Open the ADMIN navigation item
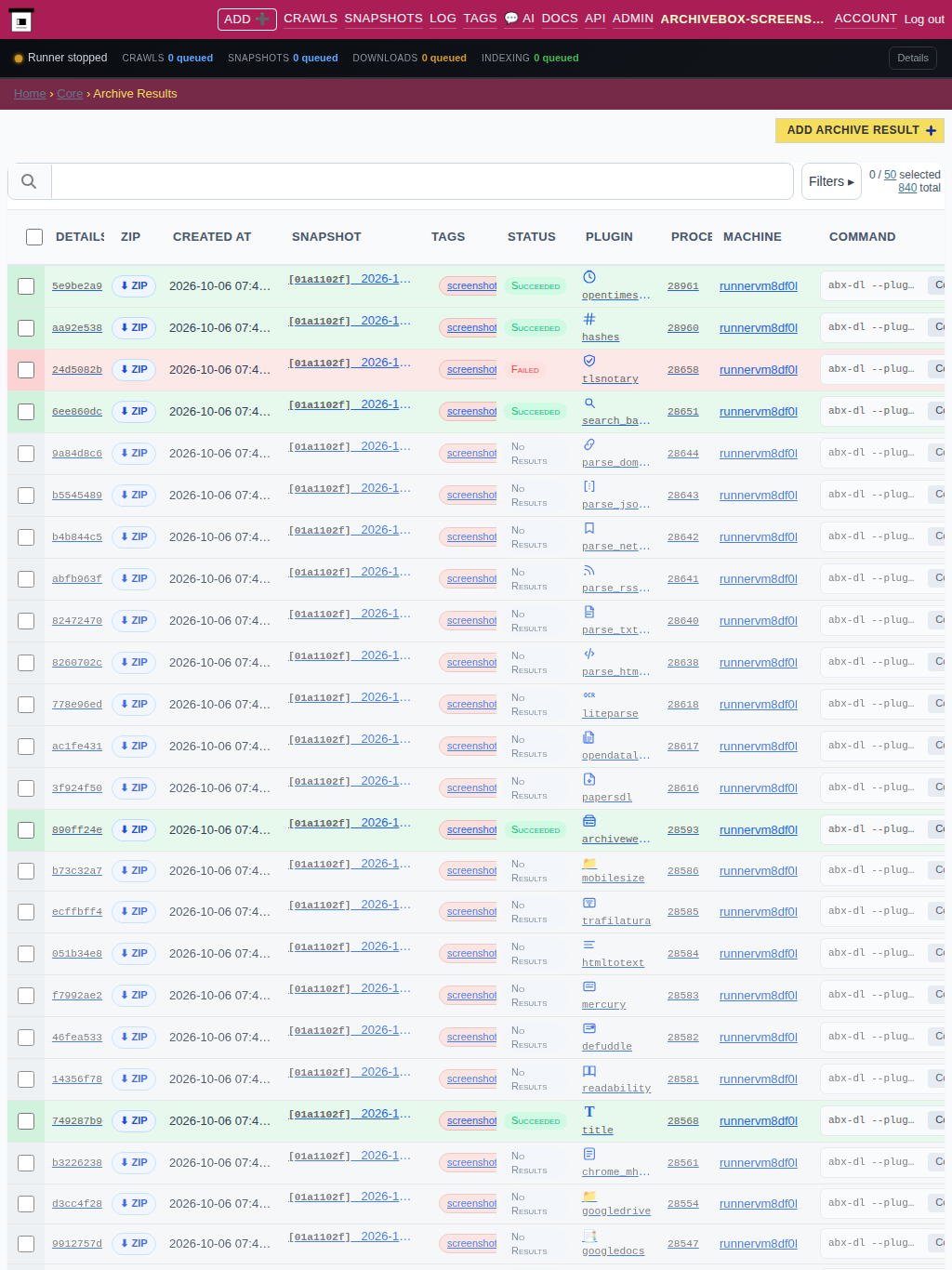Viewport: 952px width, 1270px height. tap(633, 19)
